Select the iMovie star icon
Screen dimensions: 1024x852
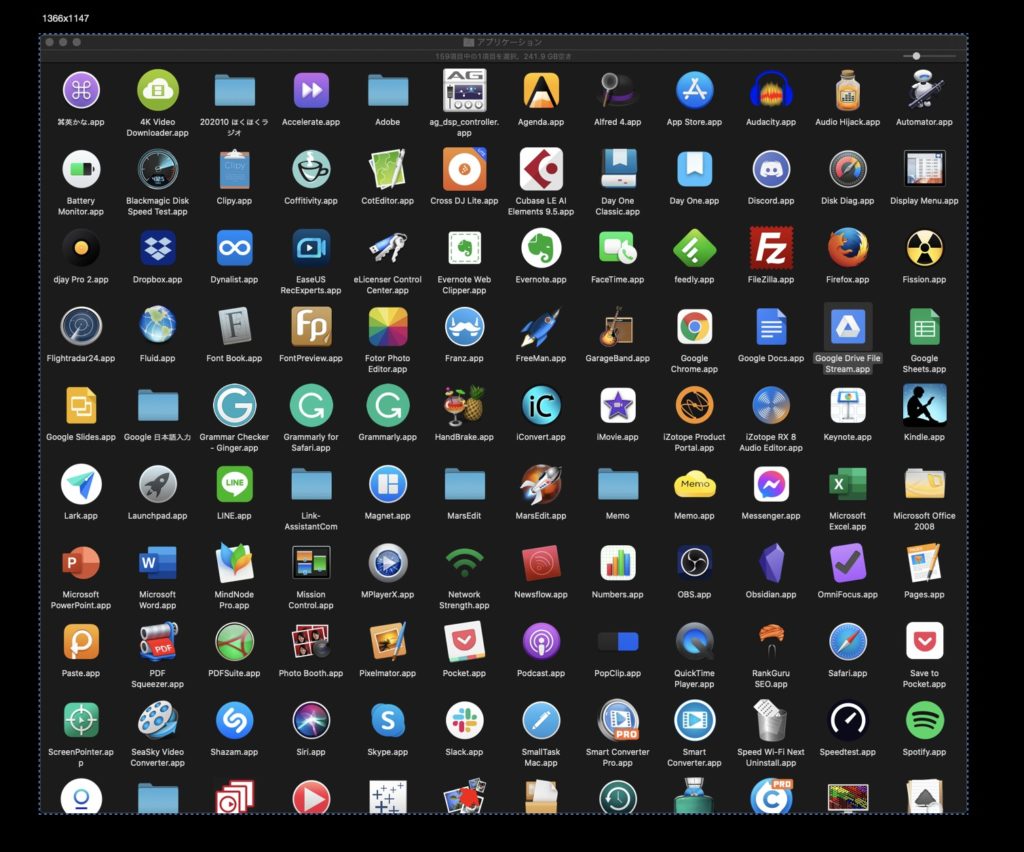pos(617,405)
